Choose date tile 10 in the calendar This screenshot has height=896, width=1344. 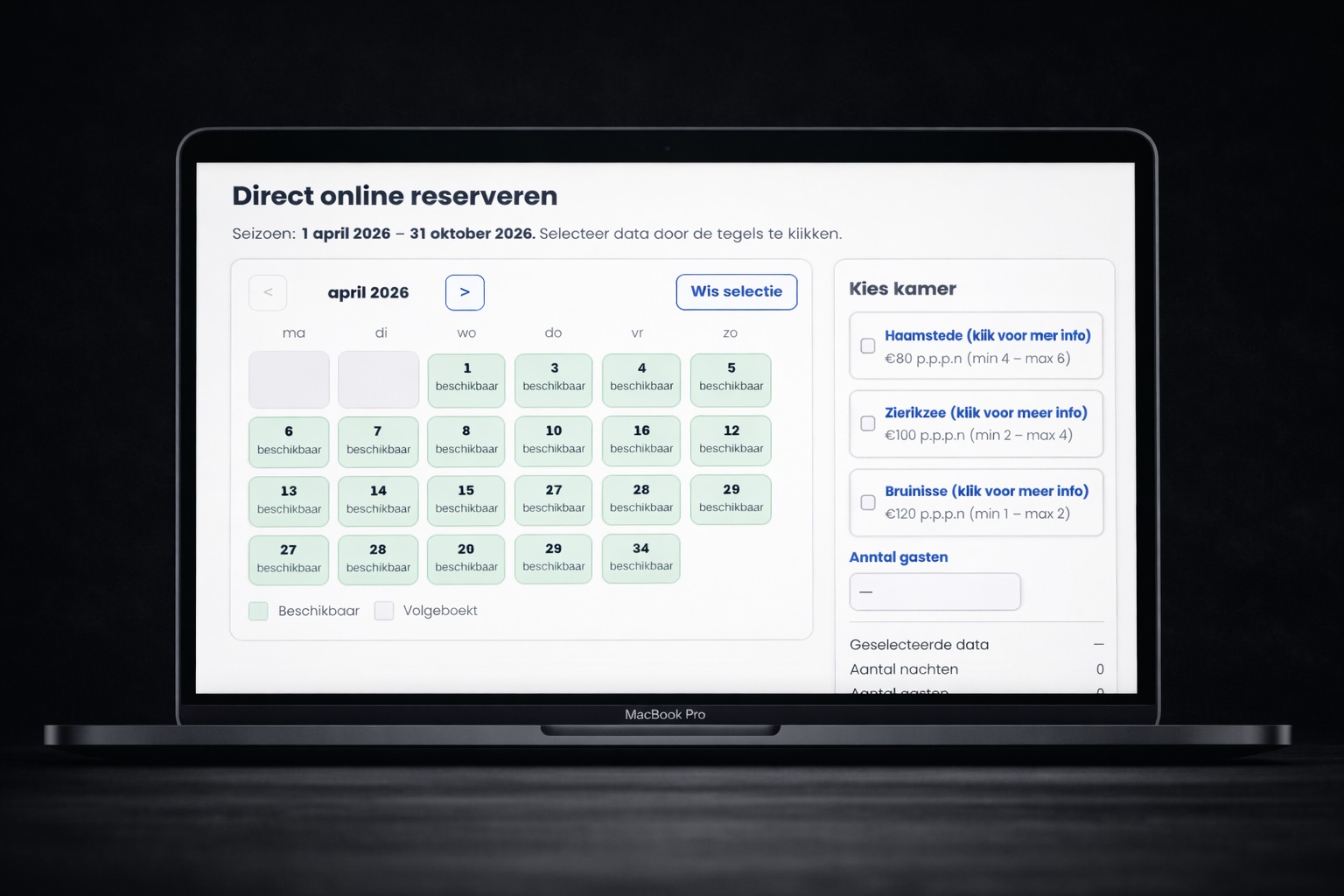pyautogui.click(x=554, y=441)
